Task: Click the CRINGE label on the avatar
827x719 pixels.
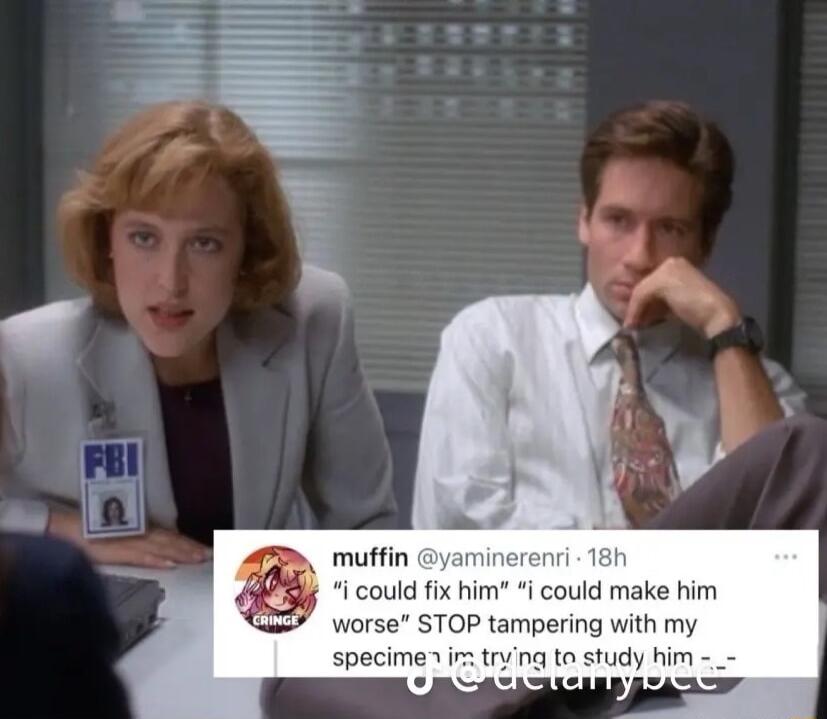Action: click(x=276, y=620)
